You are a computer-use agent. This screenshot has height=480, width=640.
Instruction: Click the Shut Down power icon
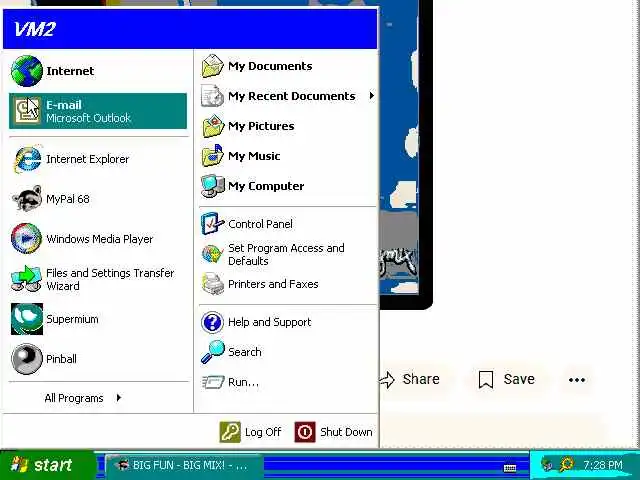(x=304, y=432)
